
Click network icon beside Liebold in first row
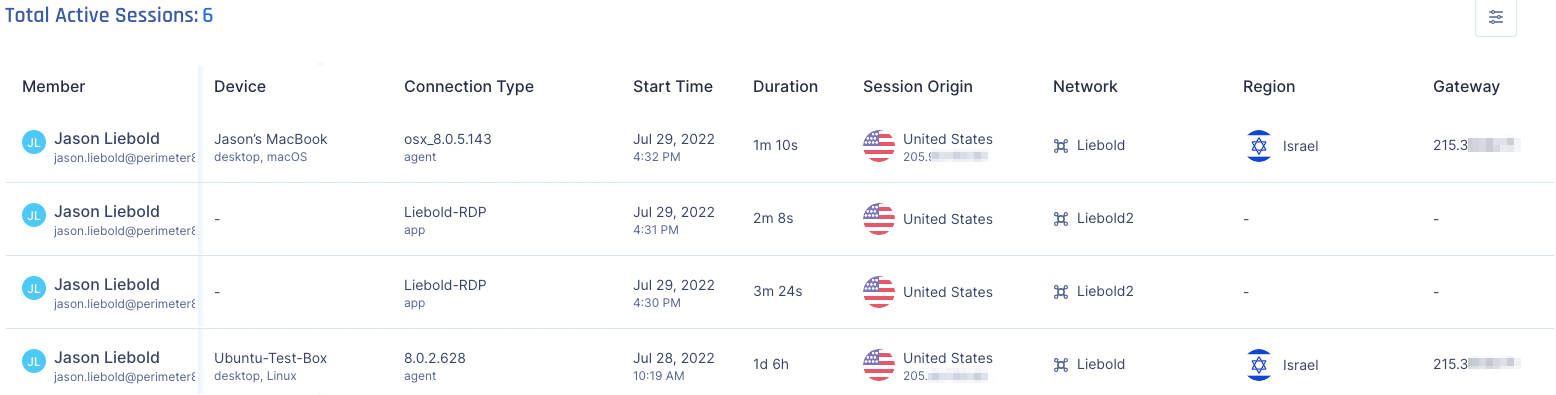click(1061, 146)
